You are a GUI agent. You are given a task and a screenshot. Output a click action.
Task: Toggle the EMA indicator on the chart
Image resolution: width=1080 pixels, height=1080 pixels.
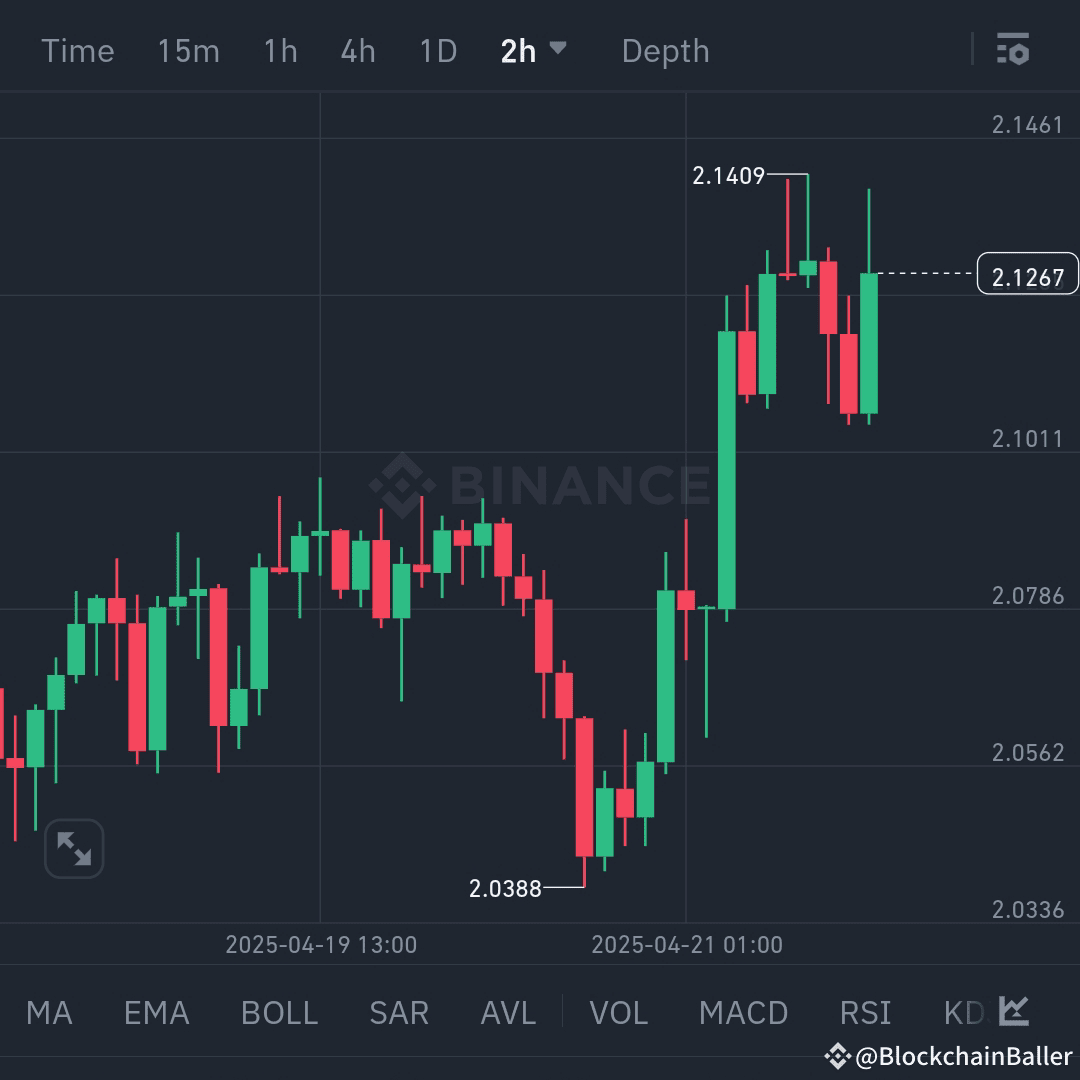click(155, 1012)
